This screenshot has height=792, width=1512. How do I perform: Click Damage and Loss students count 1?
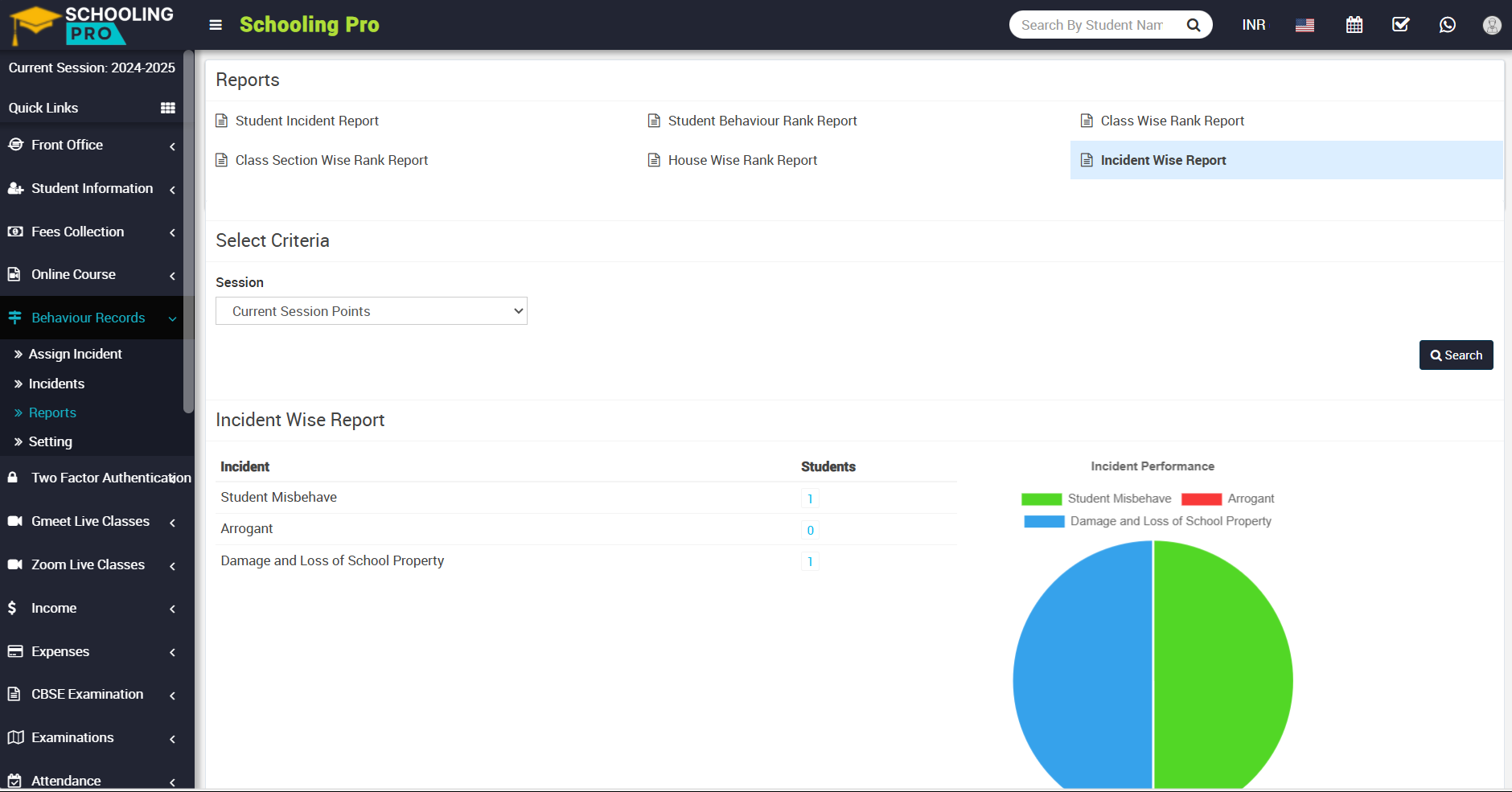pyautogui.click(x=810, y=561)
